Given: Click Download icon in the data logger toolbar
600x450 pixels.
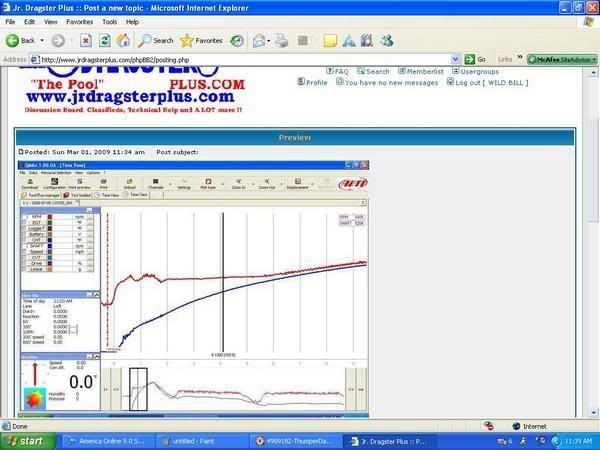Looking at the screenshot, I should point(30,184).
